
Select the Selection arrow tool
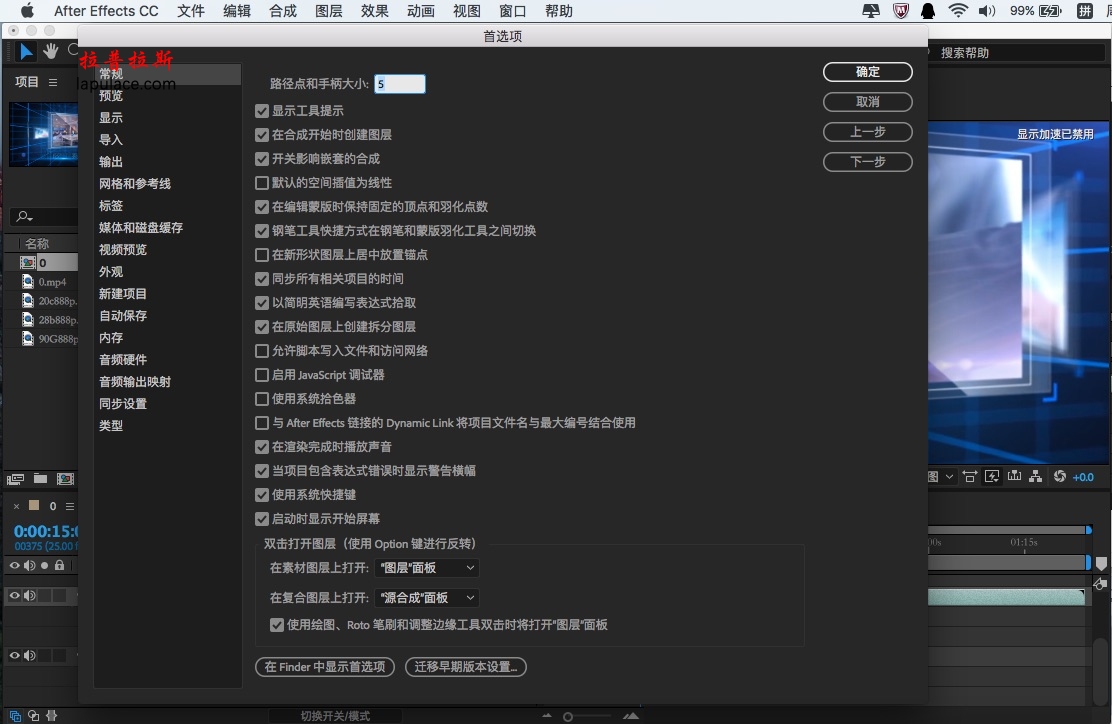tap(26, 51)
